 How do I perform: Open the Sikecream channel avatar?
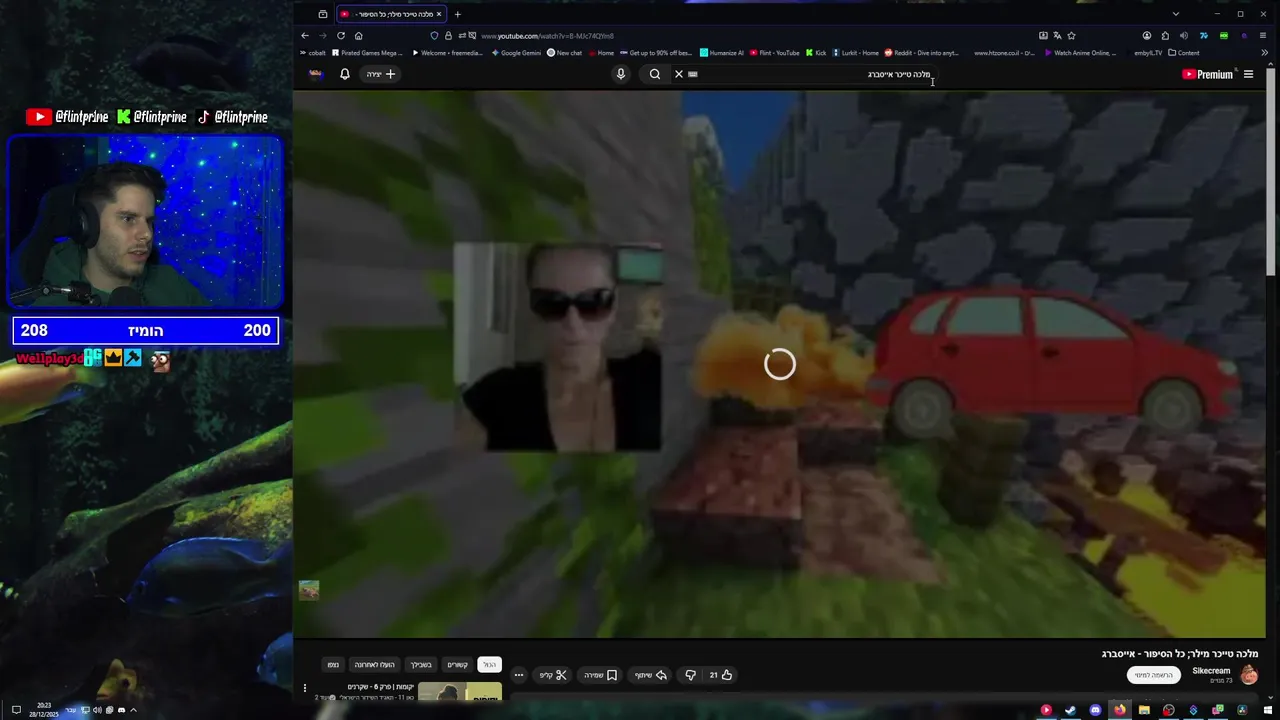(1249, 675)
